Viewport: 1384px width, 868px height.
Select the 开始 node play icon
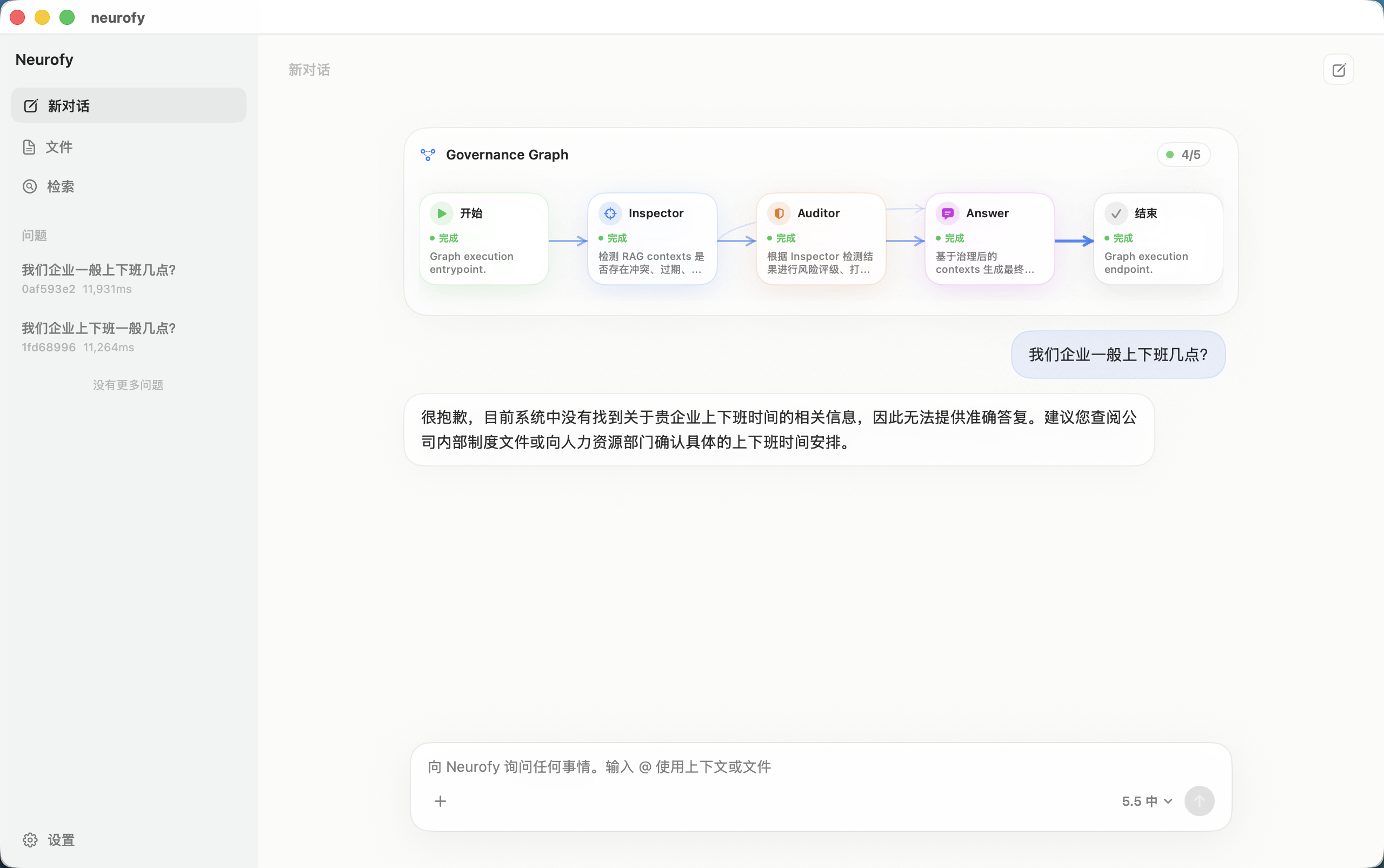coord(442,213)
